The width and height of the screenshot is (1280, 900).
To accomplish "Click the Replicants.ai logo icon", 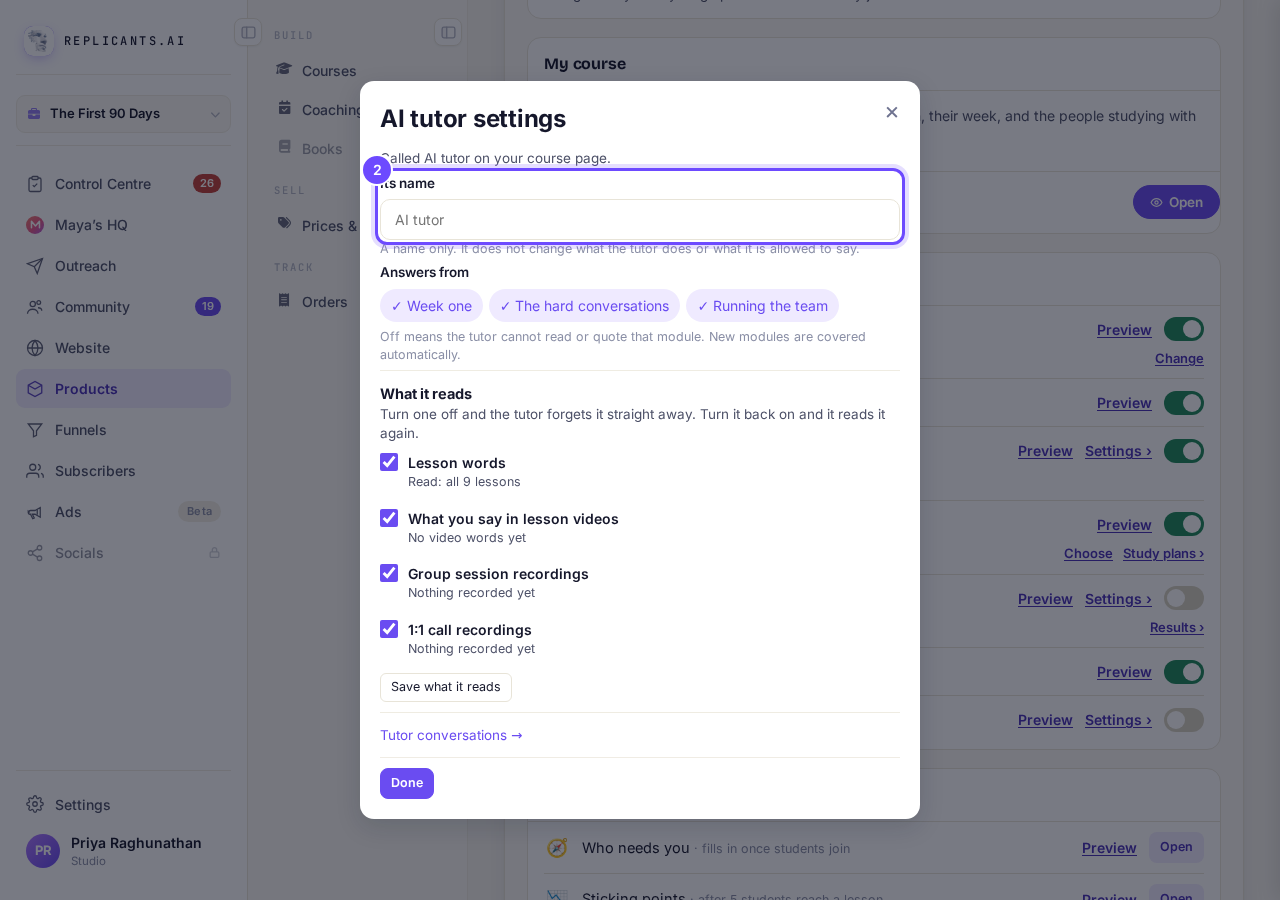I will (38, 41).
